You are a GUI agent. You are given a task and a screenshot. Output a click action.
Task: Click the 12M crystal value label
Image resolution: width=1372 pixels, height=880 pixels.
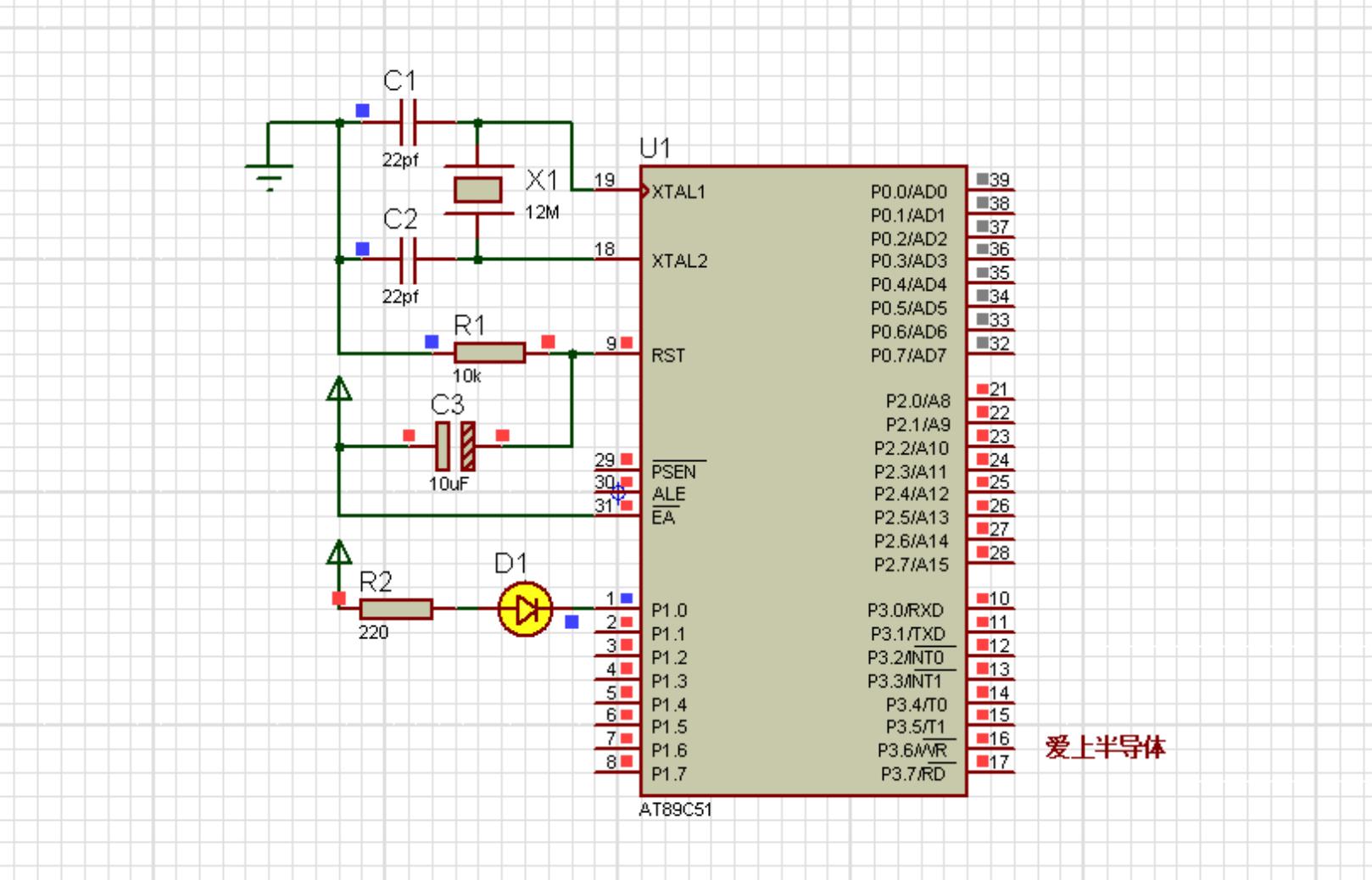[x=542, y=213]
